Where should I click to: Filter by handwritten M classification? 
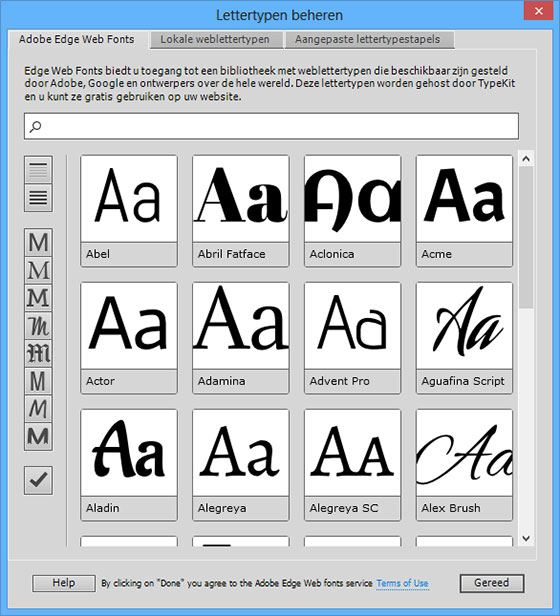click(38, 409)
